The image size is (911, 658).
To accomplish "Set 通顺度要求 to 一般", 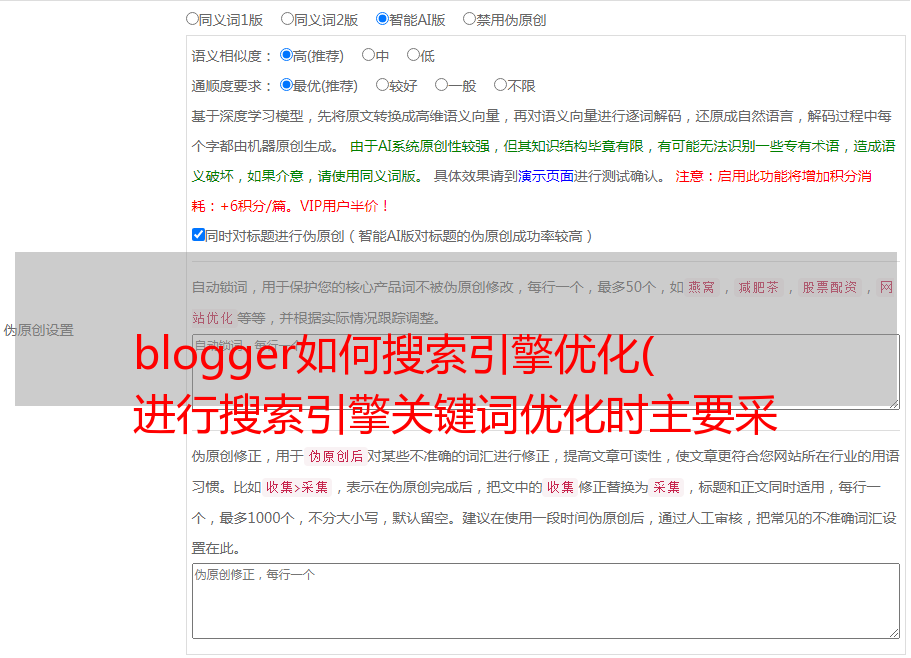I will click(x=442, y=85).
